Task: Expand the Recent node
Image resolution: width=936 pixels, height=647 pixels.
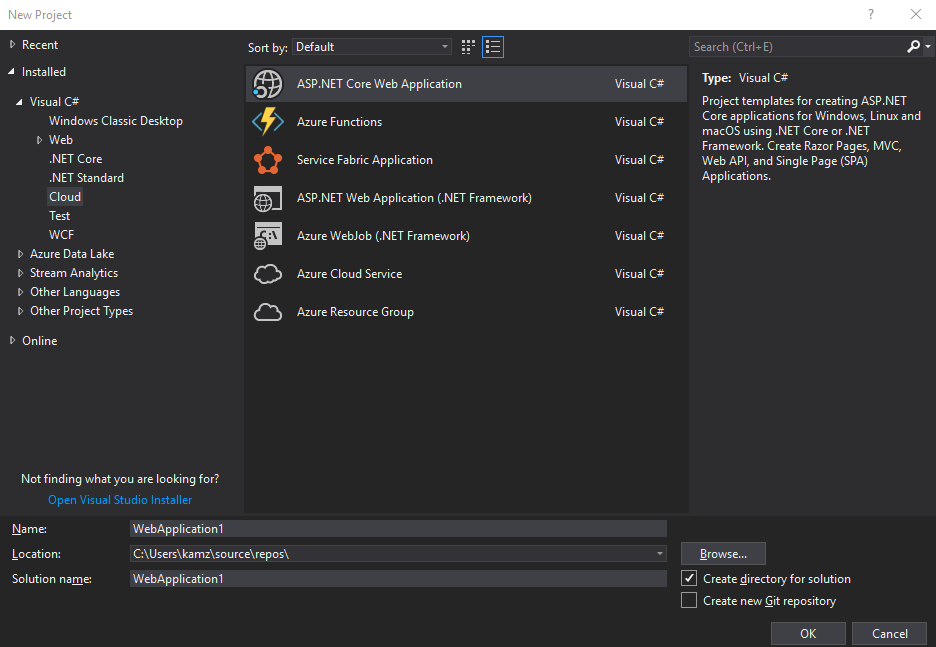Action: click(13, 44)
